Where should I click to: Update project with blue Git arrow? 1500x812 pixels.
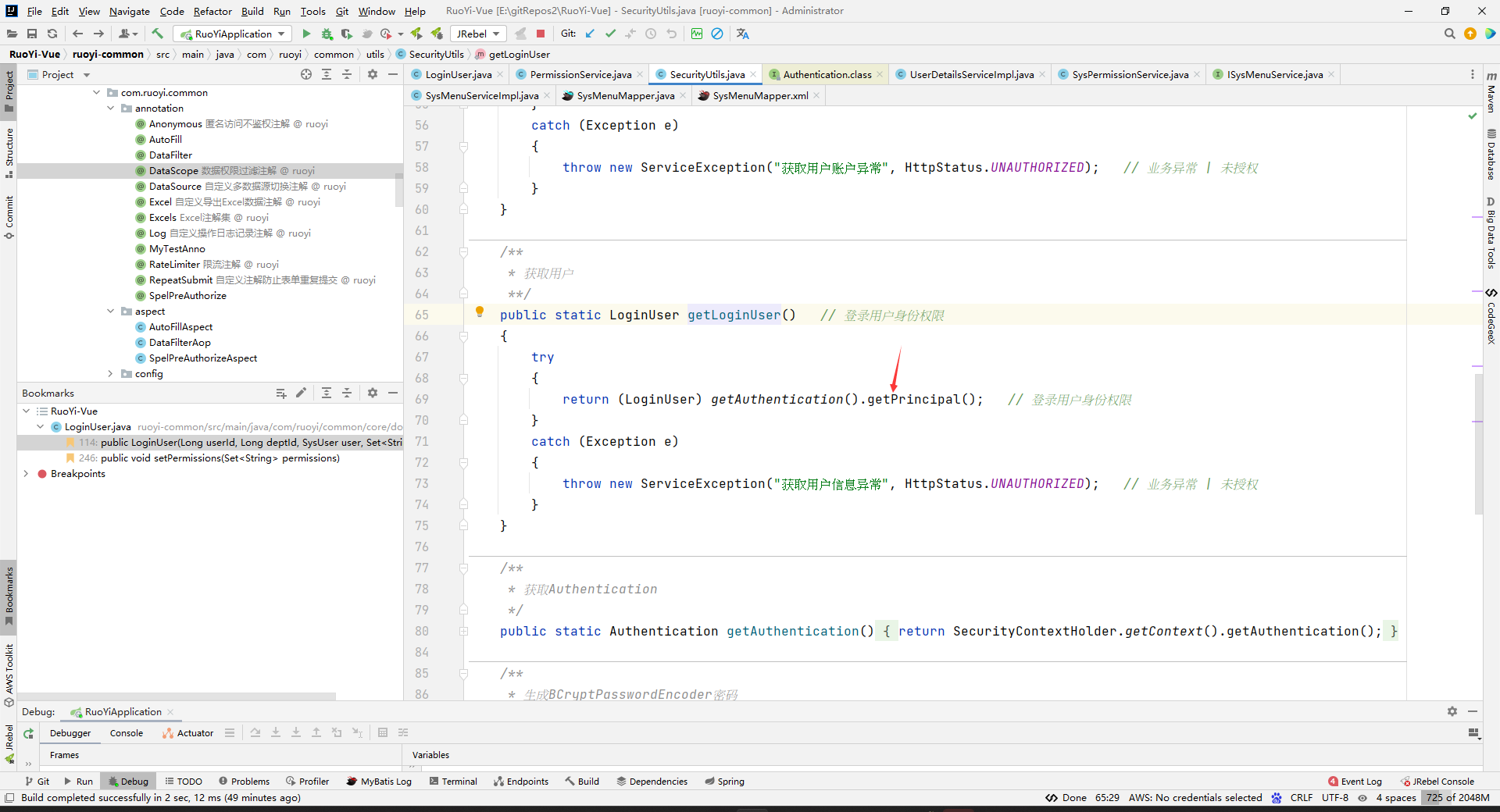[590, 34]
